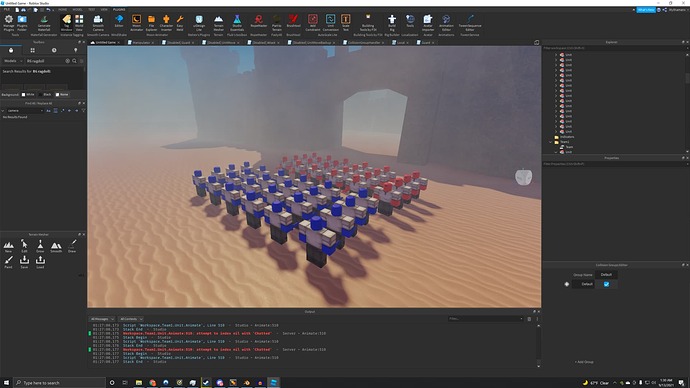
Task: Open Moon Animator File Explorer
Action: point(151,22)
